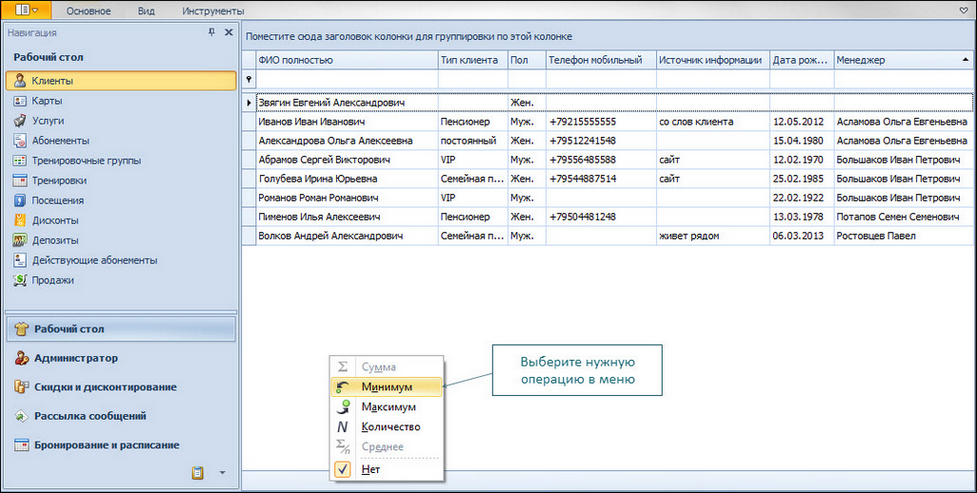Close the Навигация panel

[229, 32]
